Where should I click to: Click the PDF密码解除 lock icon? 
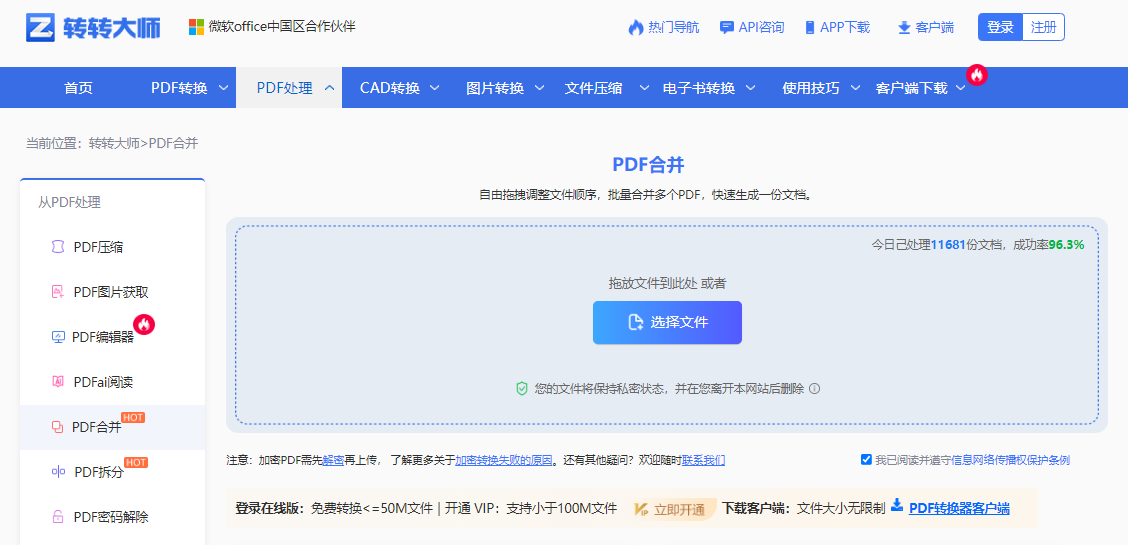pyautogui.click(x=58, y=516)
